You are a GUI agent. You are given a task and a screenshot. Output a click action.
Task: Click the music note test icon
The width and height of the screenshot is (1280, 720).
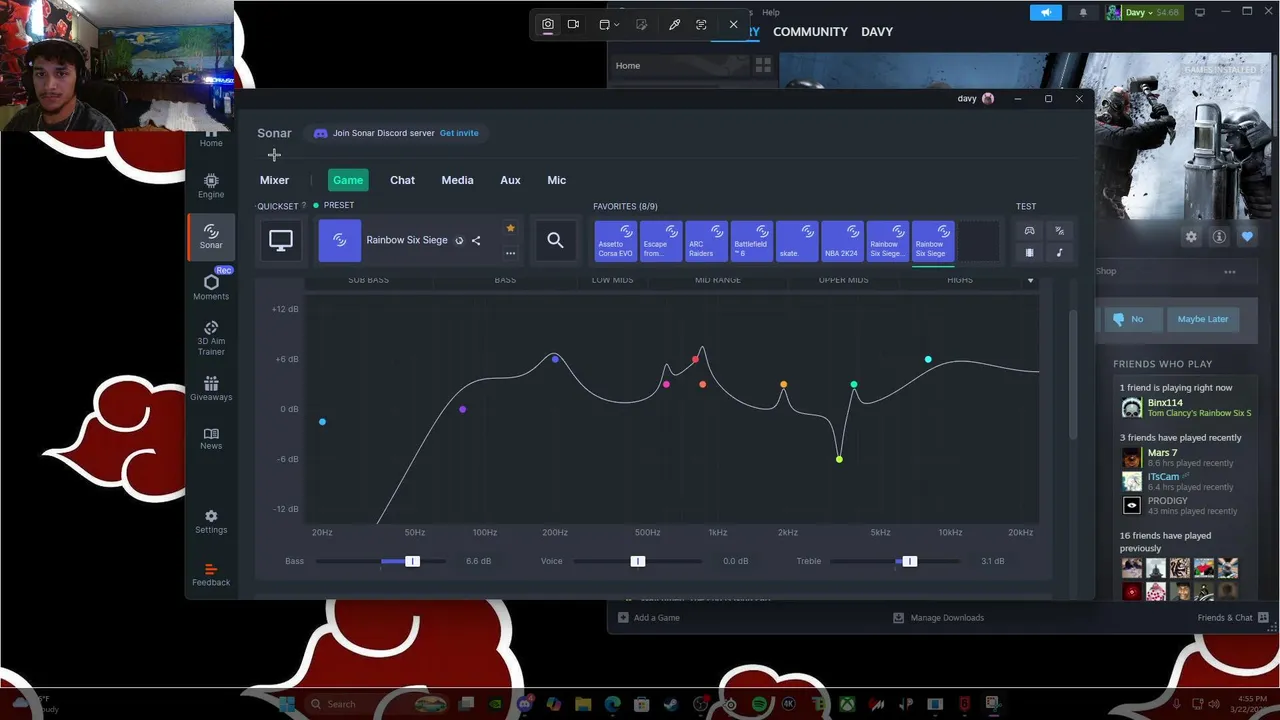coord(1059,252)
